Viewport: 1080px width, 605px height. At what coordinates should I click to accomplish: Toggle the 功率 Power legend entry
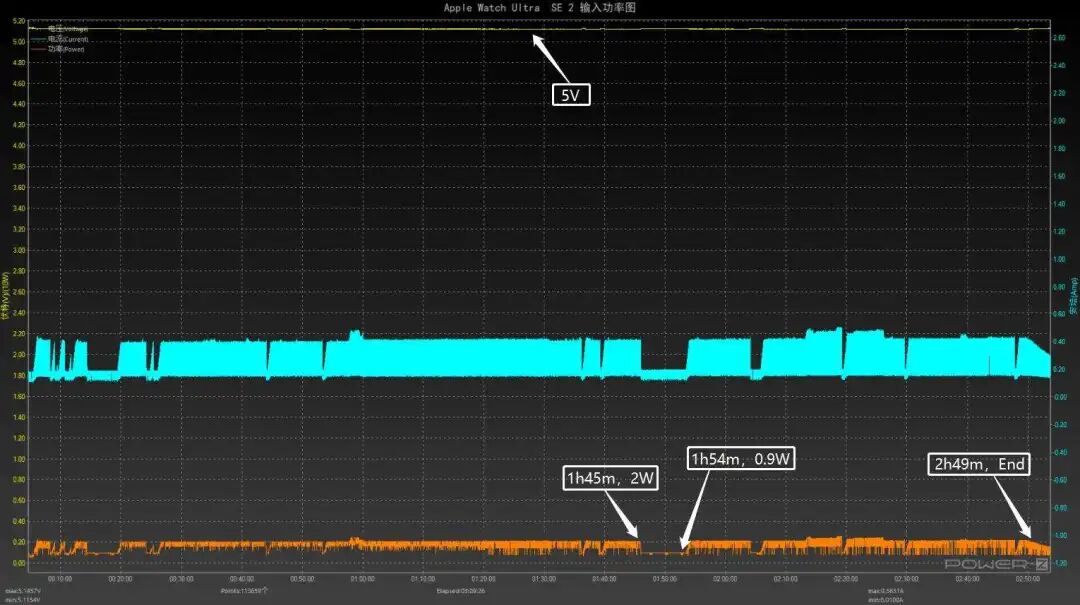point(59,49)
